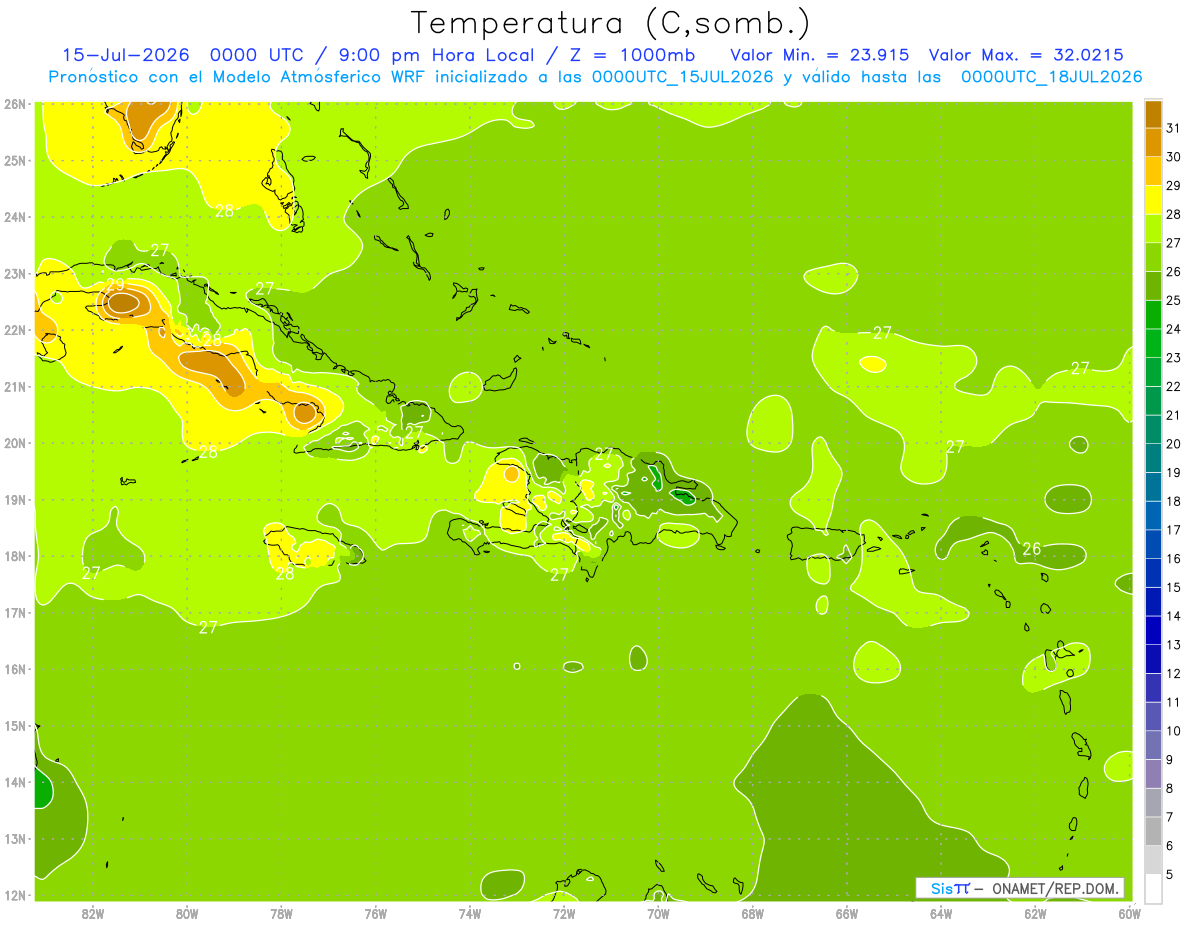The height and width of the screenshot is (927, 1200).
Task: Click the contour label 26 east of Puerto Rico
Action: [x=1032, y=549]
